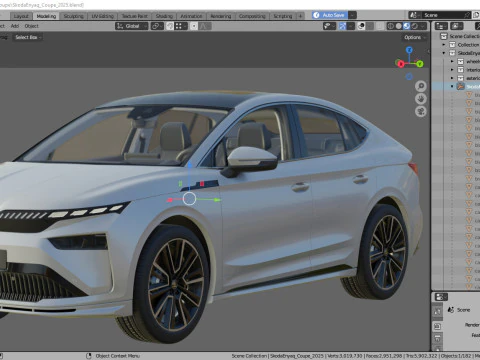480x360 pixels.
Task: Click the red X axis gizmo
Action: pyautogui.click(x=401, y=64)
